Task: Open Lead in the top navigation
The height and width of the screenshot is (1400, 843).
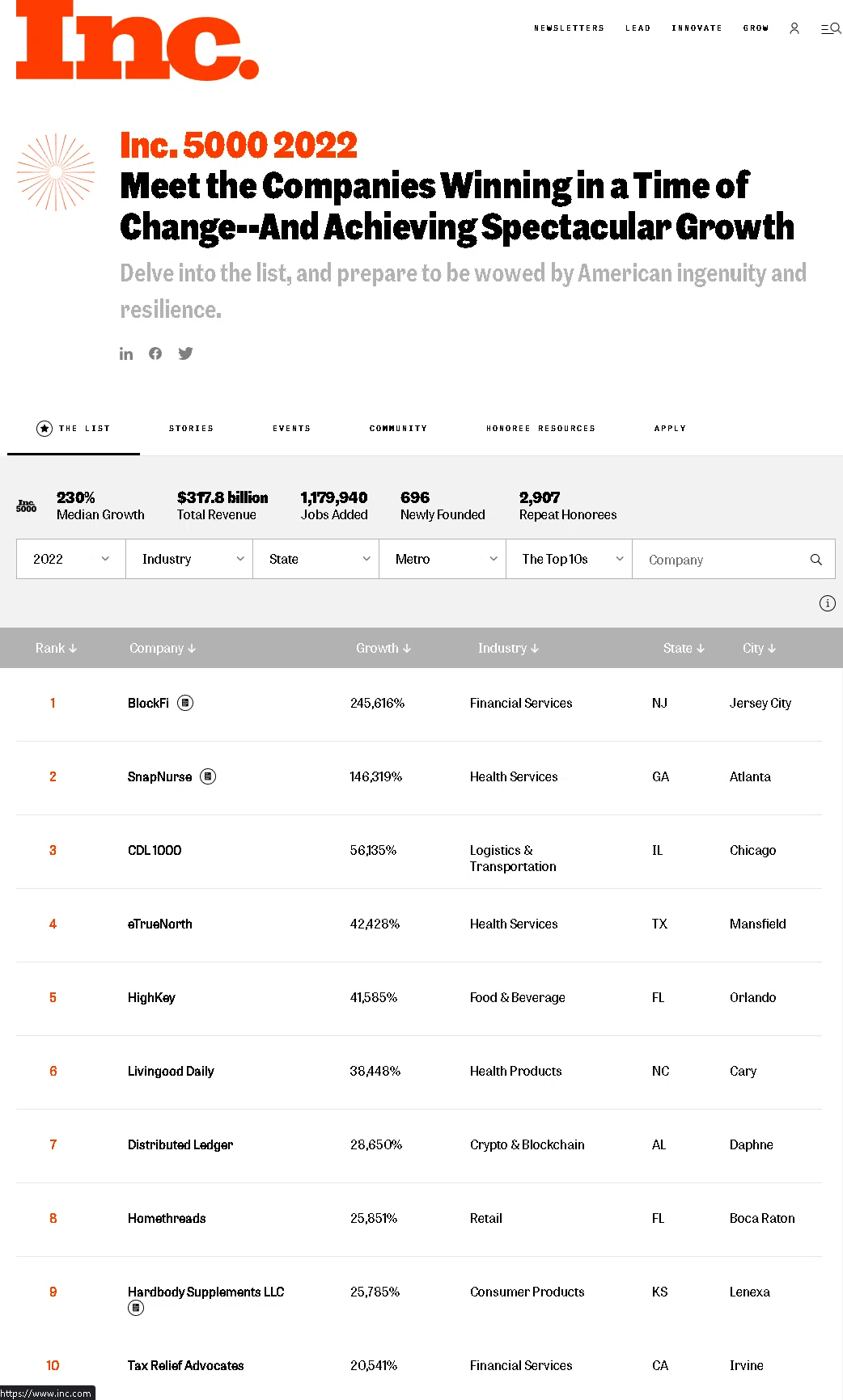Action: coord(638,28)
